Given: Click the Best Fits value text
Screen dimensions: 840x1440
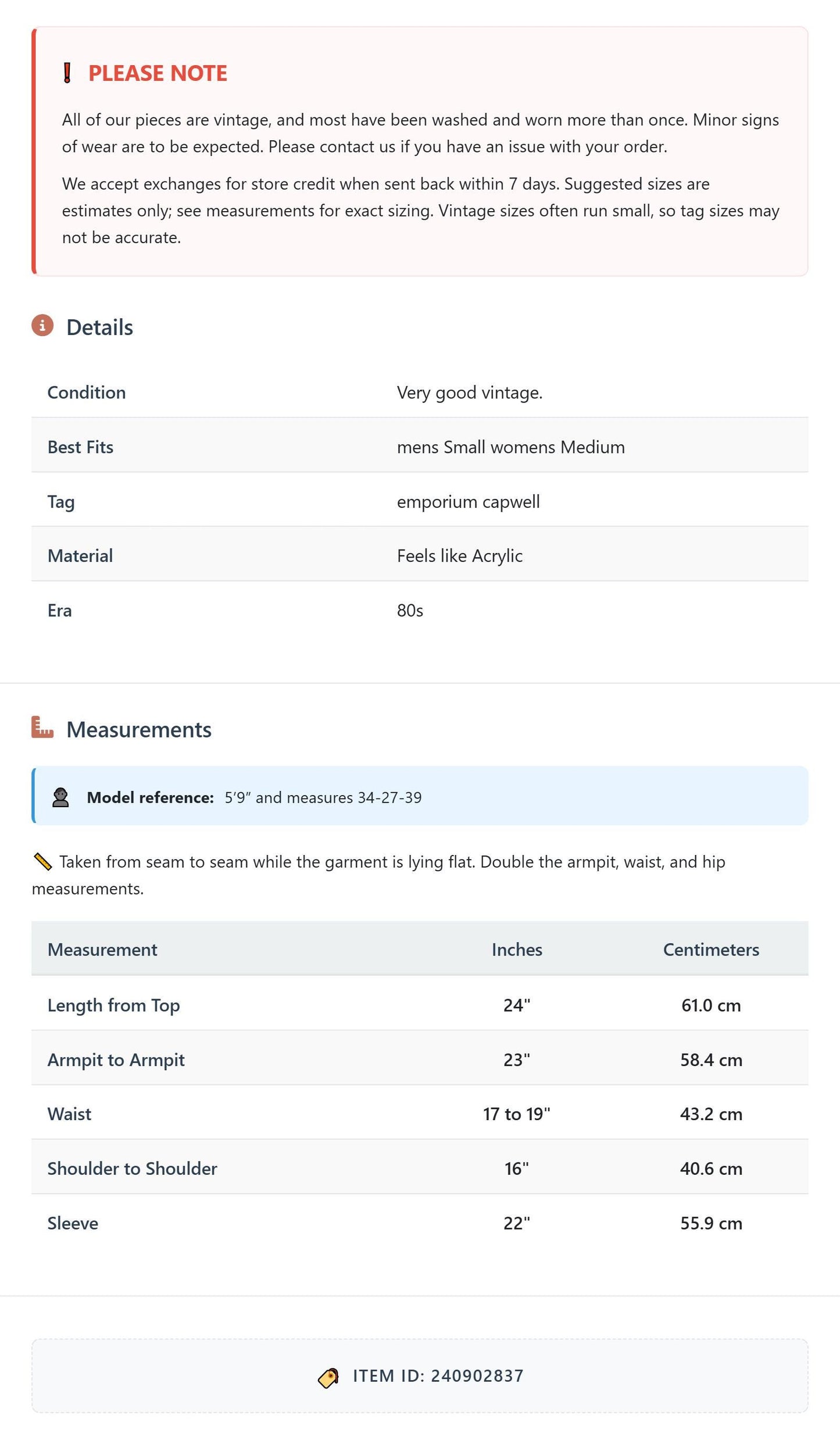Looking at the screenshot, I should pyautogui.click(x=511, y=447).
